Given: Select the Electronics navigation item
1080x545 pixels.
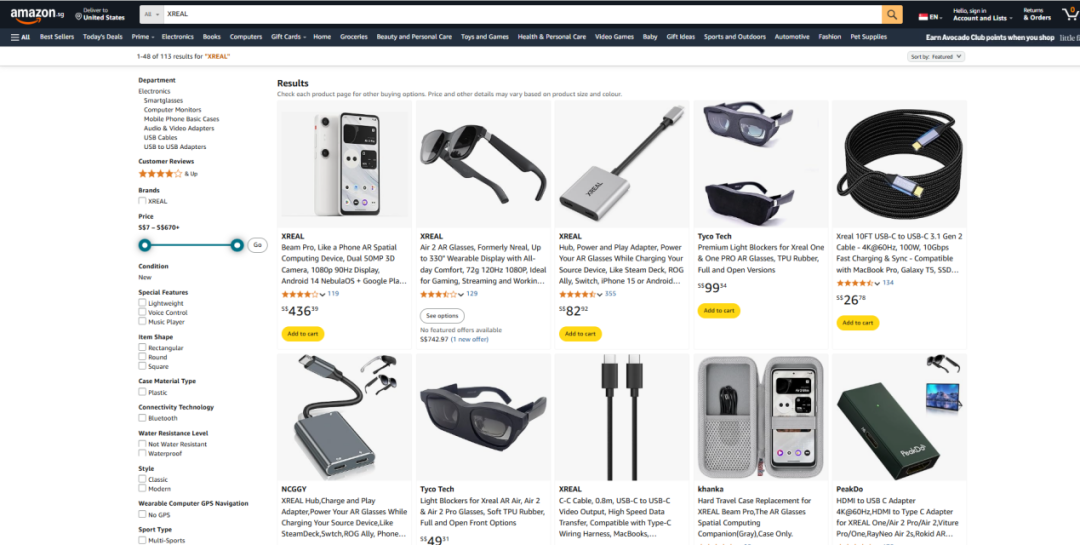Looking at the screenshot, I should coord(178,37).
